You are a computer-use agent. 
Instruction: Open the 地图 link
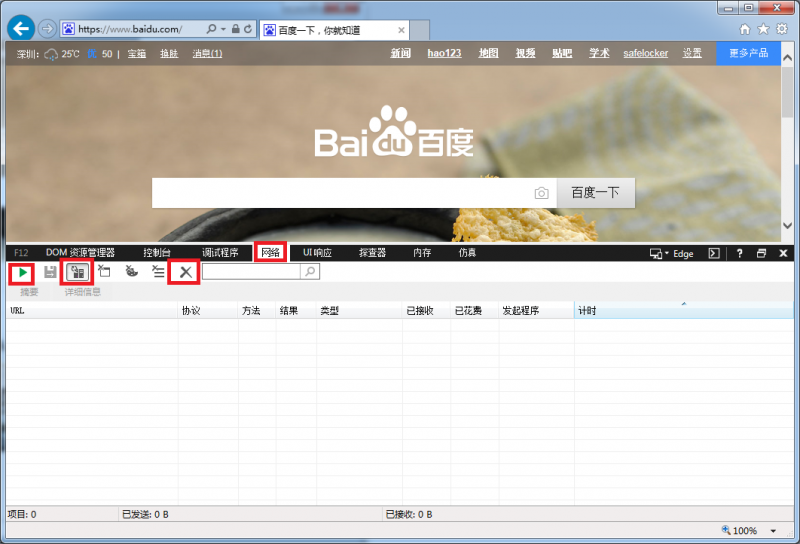(x=488, y=53)
